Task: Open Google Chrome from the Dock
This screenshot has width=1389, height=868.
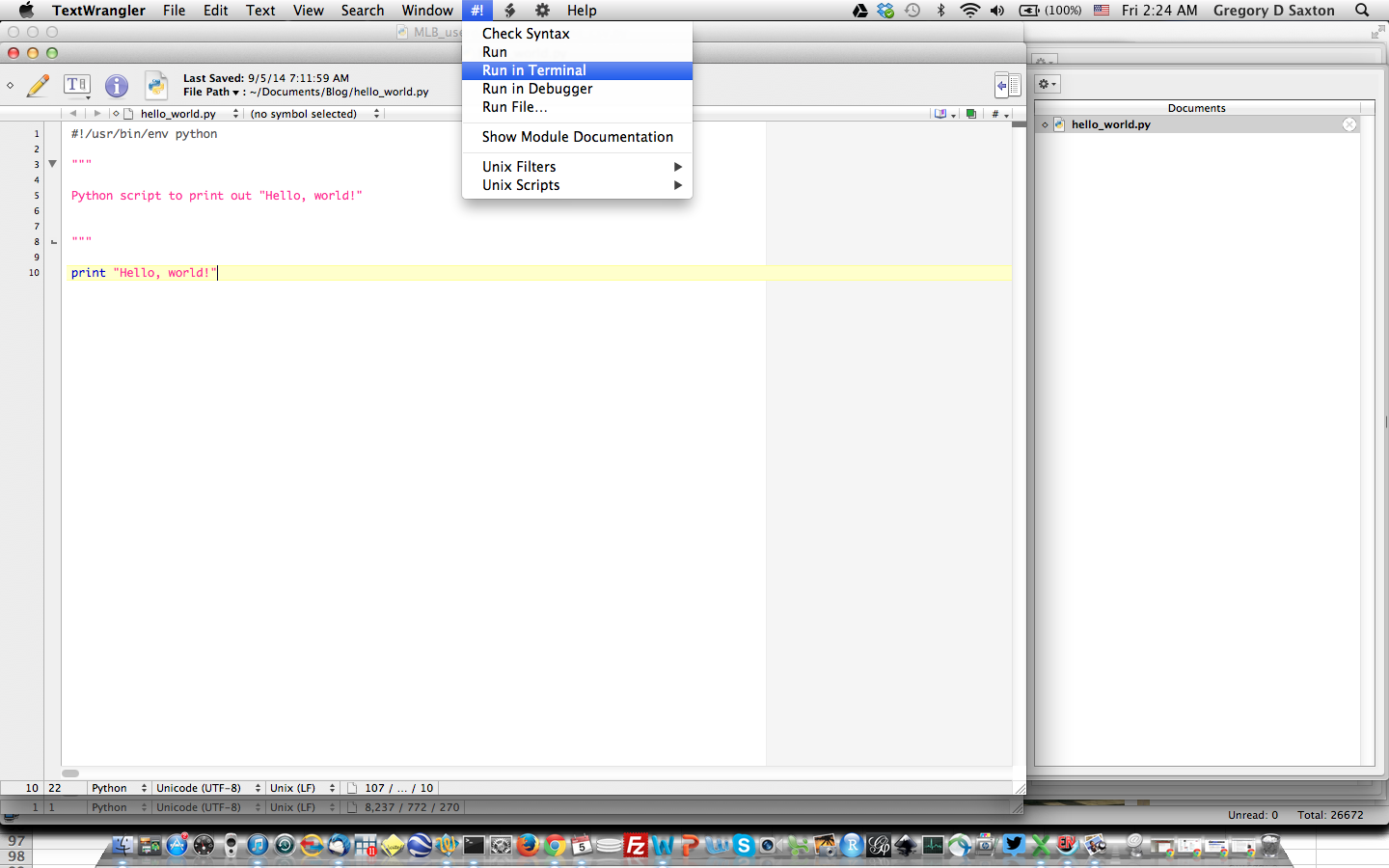Action: (x=555, y=846)
